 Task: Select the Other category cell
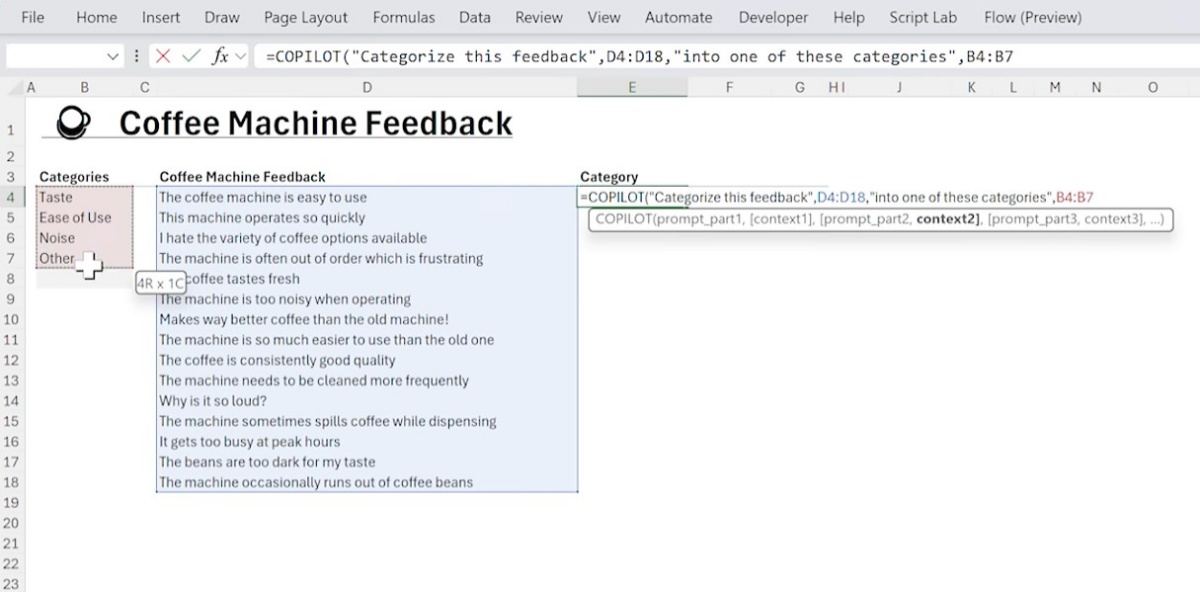tap(84, 258)
